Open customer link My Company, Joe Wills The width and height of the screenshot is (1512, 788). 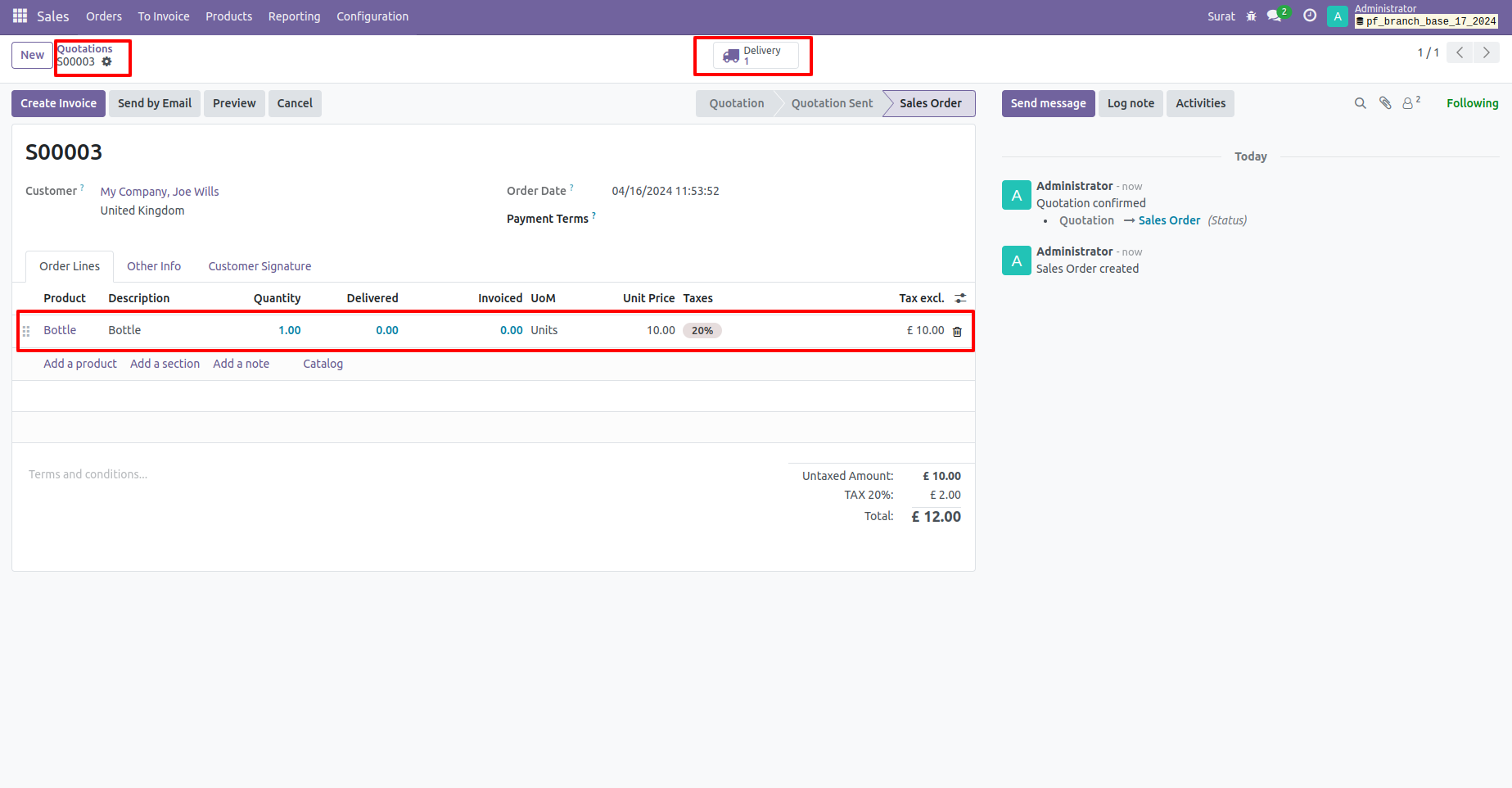pos(160,191)
